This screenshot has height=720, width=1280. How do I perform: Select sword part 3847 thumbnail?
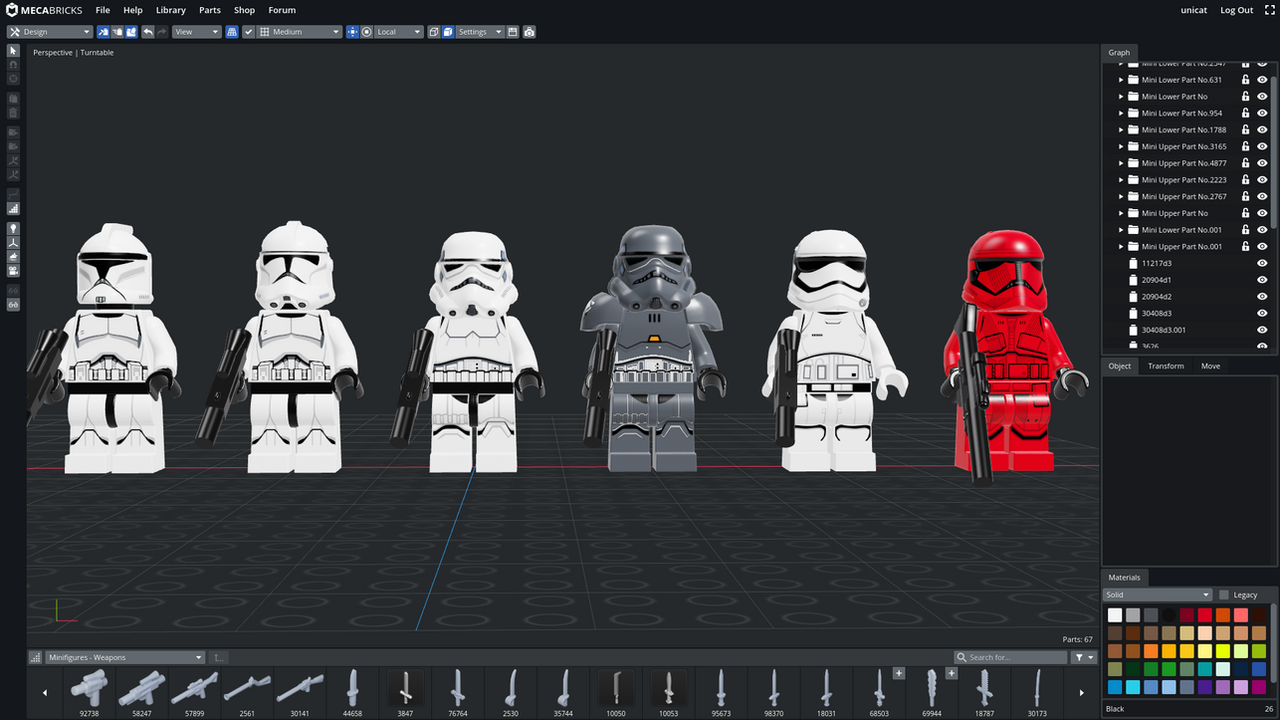coord(405,693)
